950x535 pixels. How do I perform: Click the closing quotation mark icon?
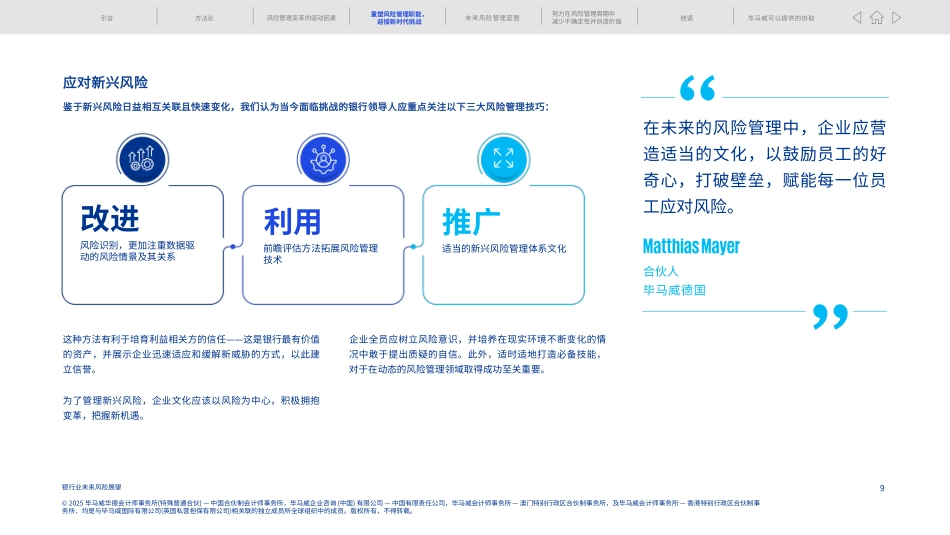[x=830, y=316]
